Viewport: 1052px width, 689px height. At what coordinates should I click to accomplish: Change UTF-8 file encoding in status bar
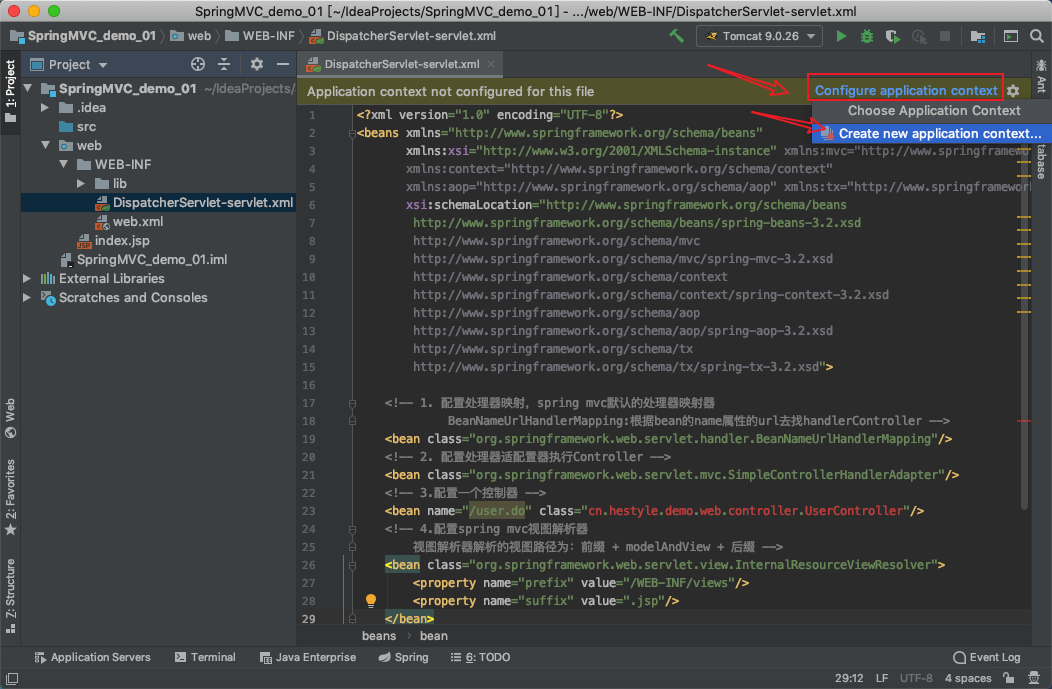click(x=916, y=678)
